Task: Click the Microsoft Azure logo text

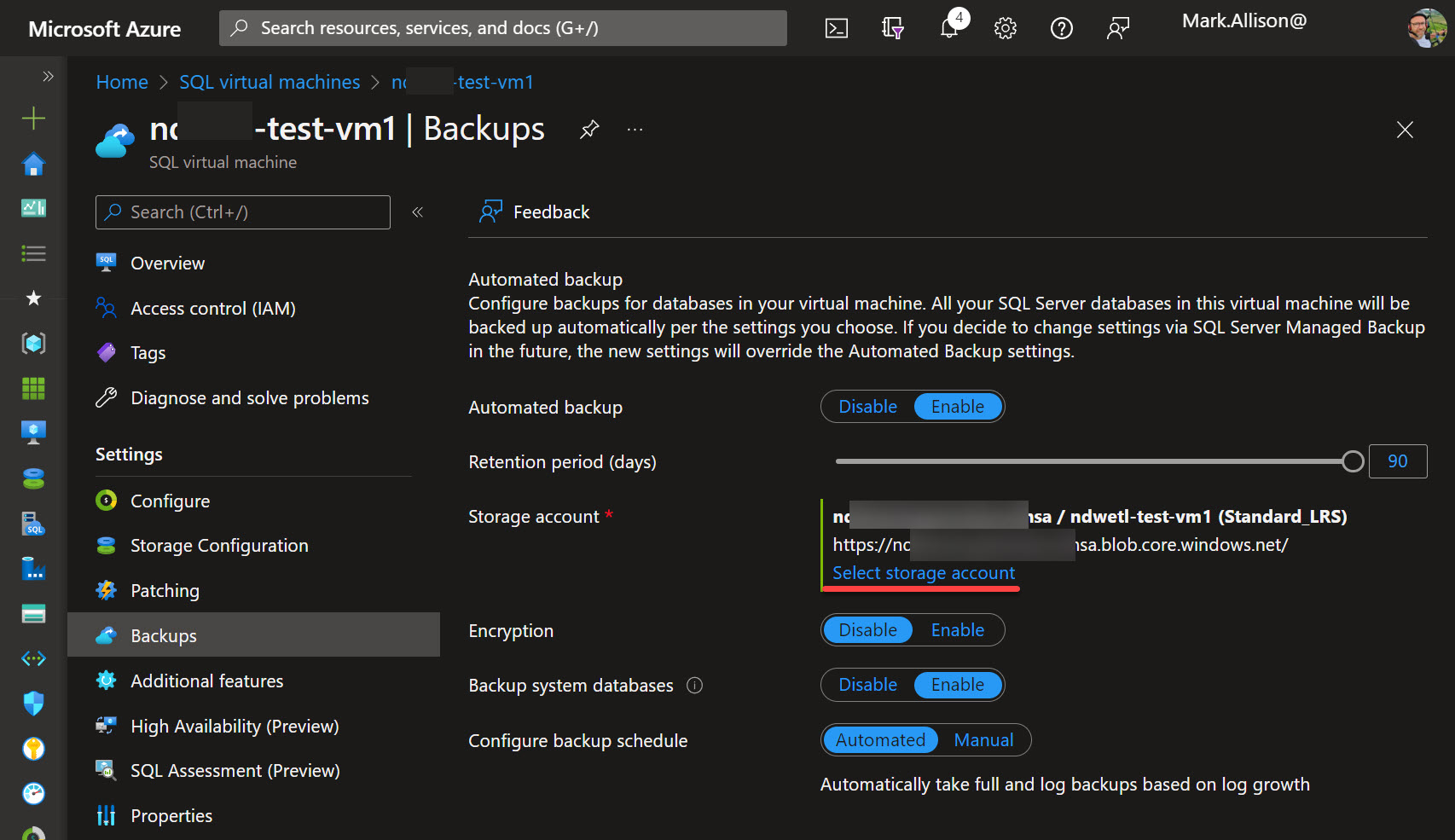Action: point(104,29)
